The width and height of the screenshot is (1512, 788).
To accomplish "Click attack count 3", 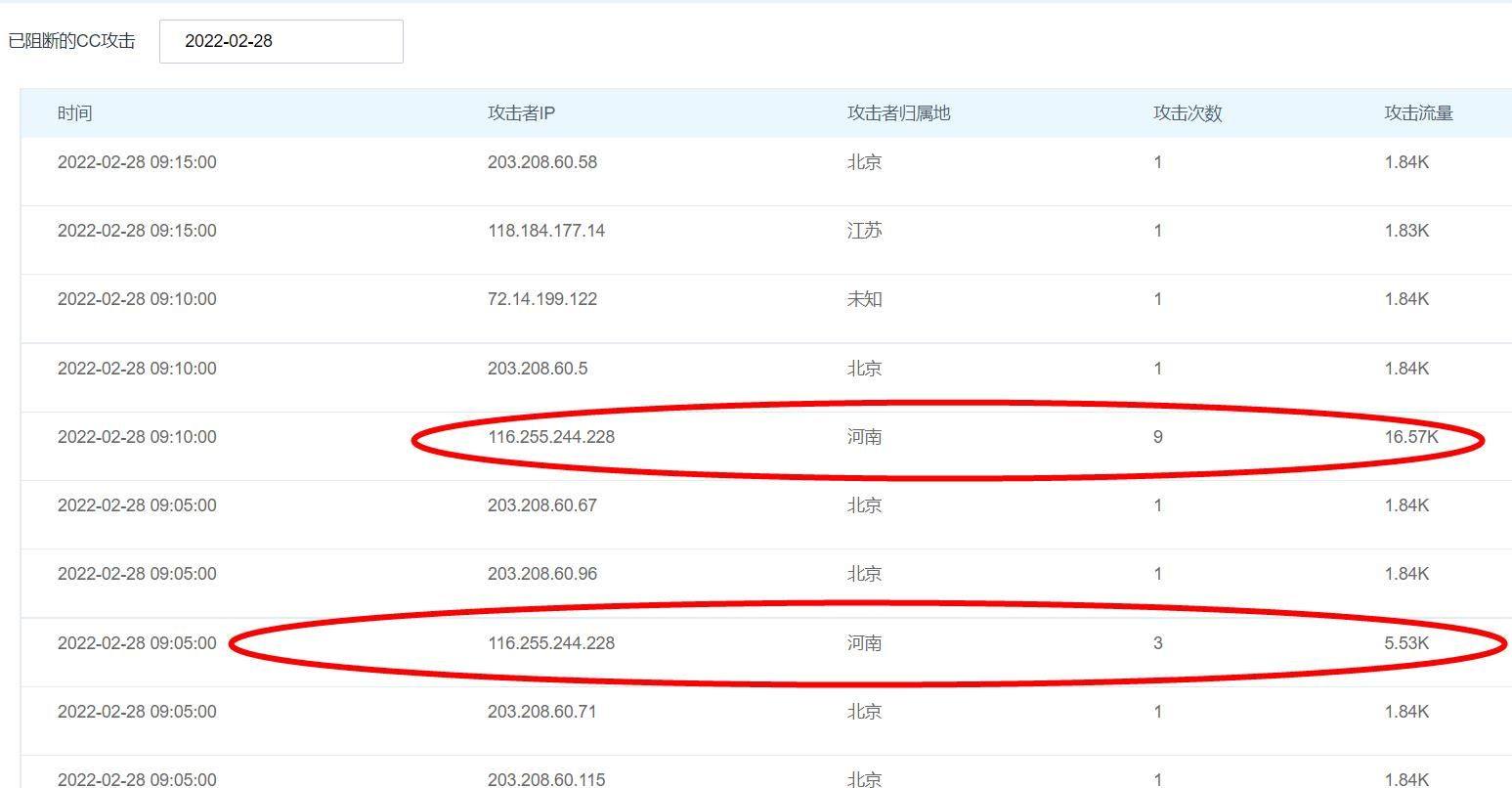I will (1158, 643).
